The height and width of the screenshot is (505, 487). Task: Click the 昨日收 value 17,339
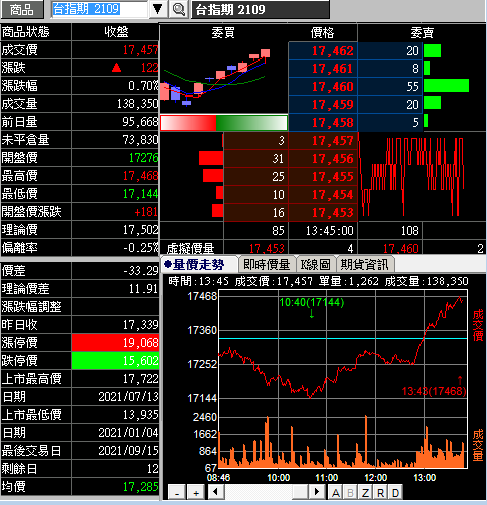point(140,325)
